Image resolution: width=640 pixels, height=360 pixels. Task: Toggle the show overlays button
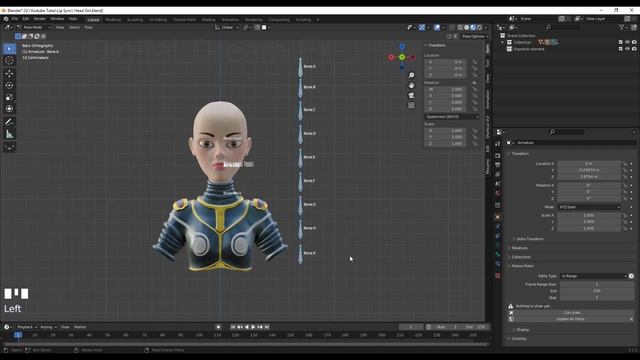437,27
